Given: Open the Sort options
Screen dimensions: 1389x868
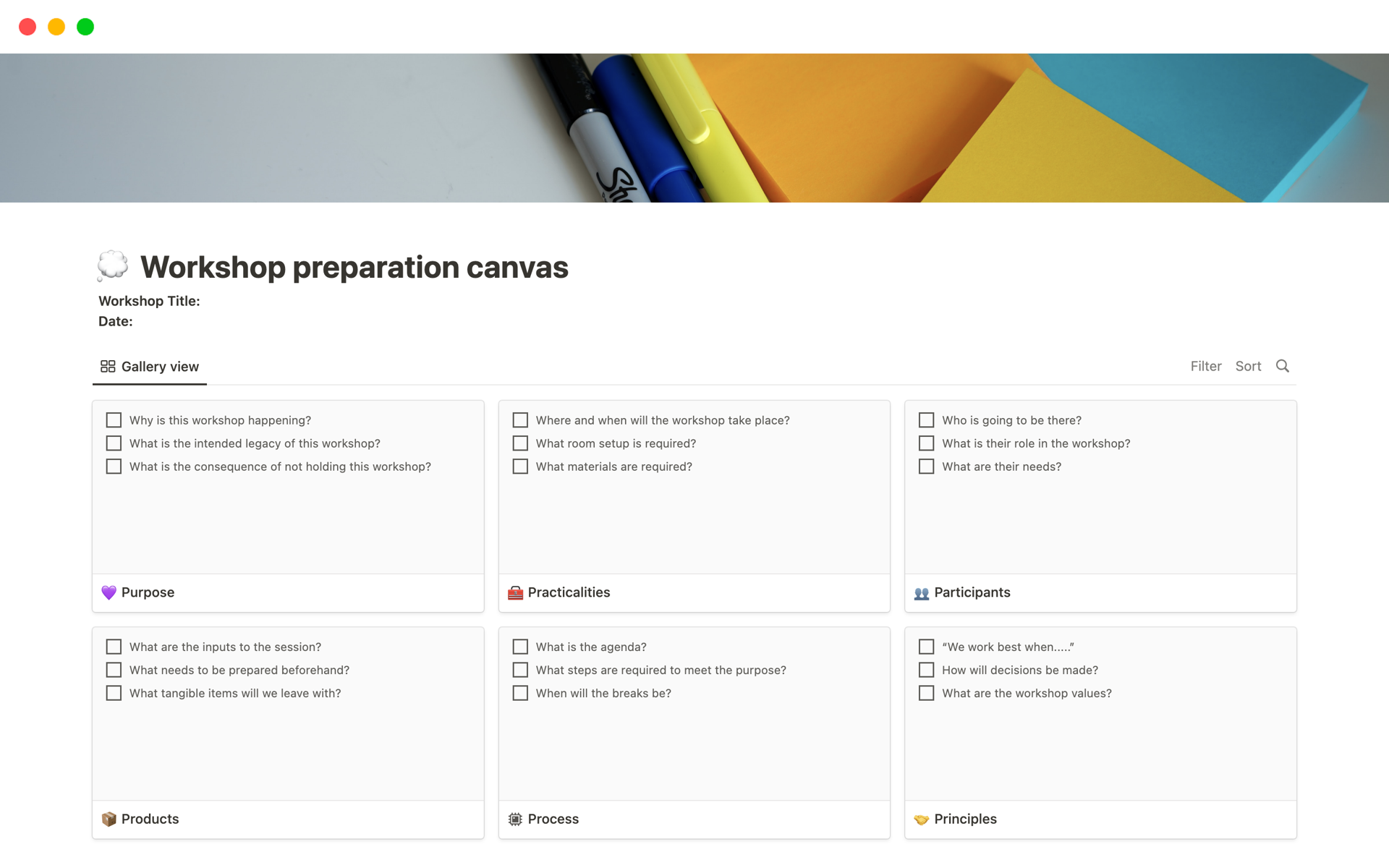Looking at the screenshot, I should [x=1248, y=366].
